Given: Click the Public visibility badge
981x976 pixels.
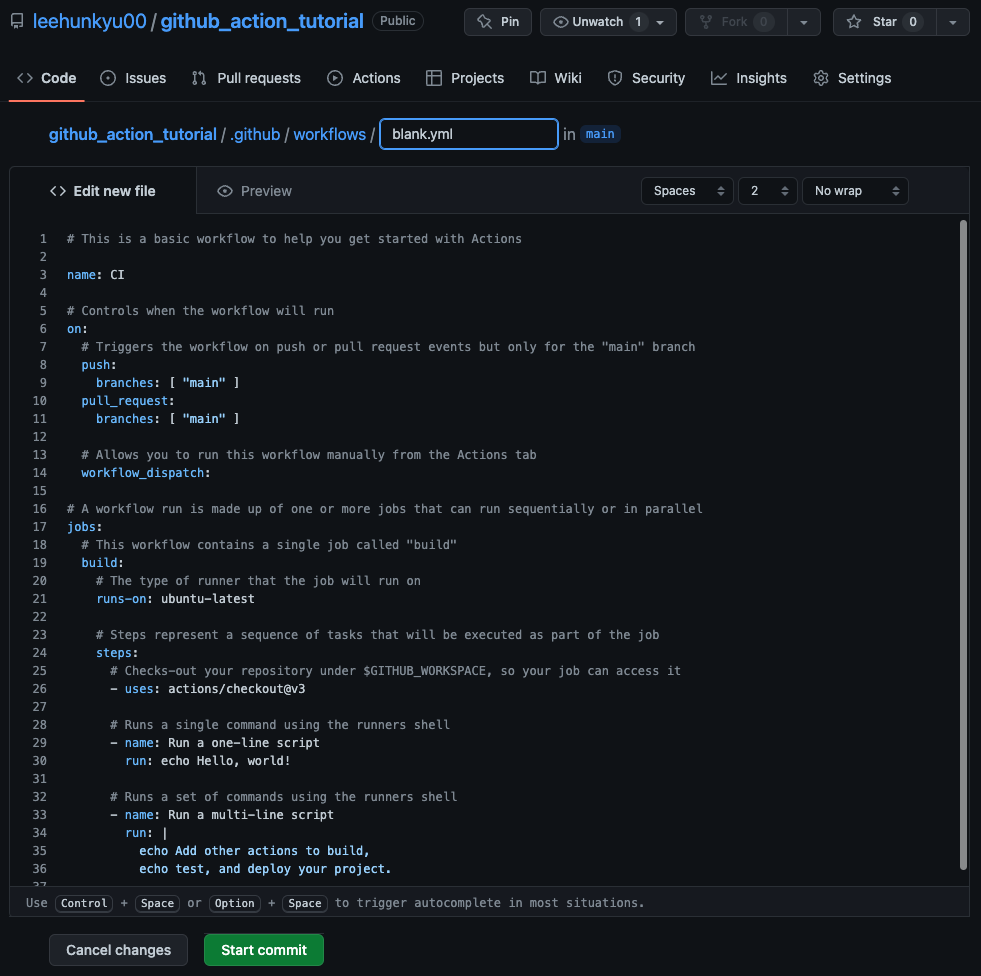Looking at the screenshot, I should [397, 21].
